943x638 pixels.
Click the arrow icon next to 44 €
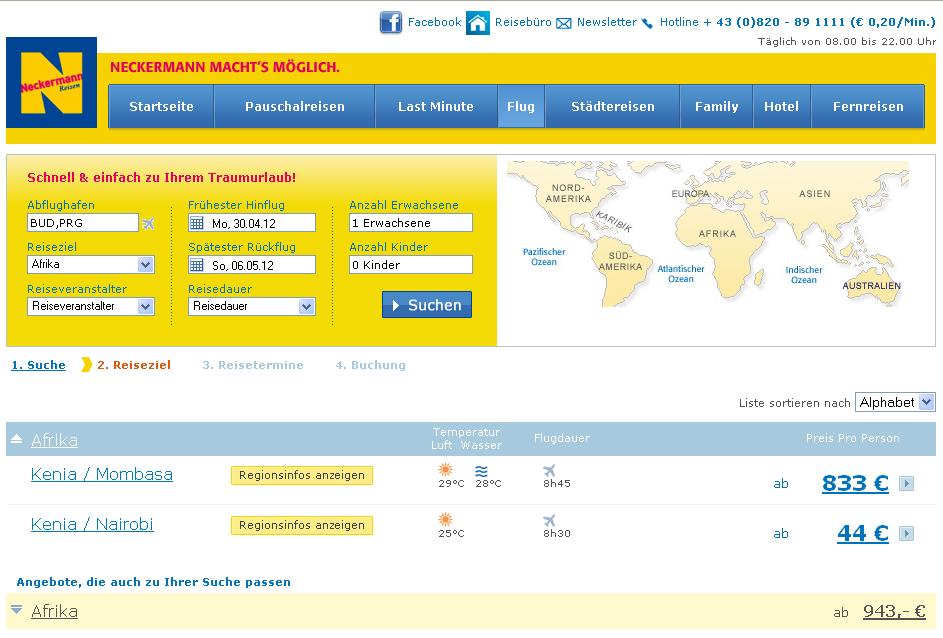pos(906,533)
